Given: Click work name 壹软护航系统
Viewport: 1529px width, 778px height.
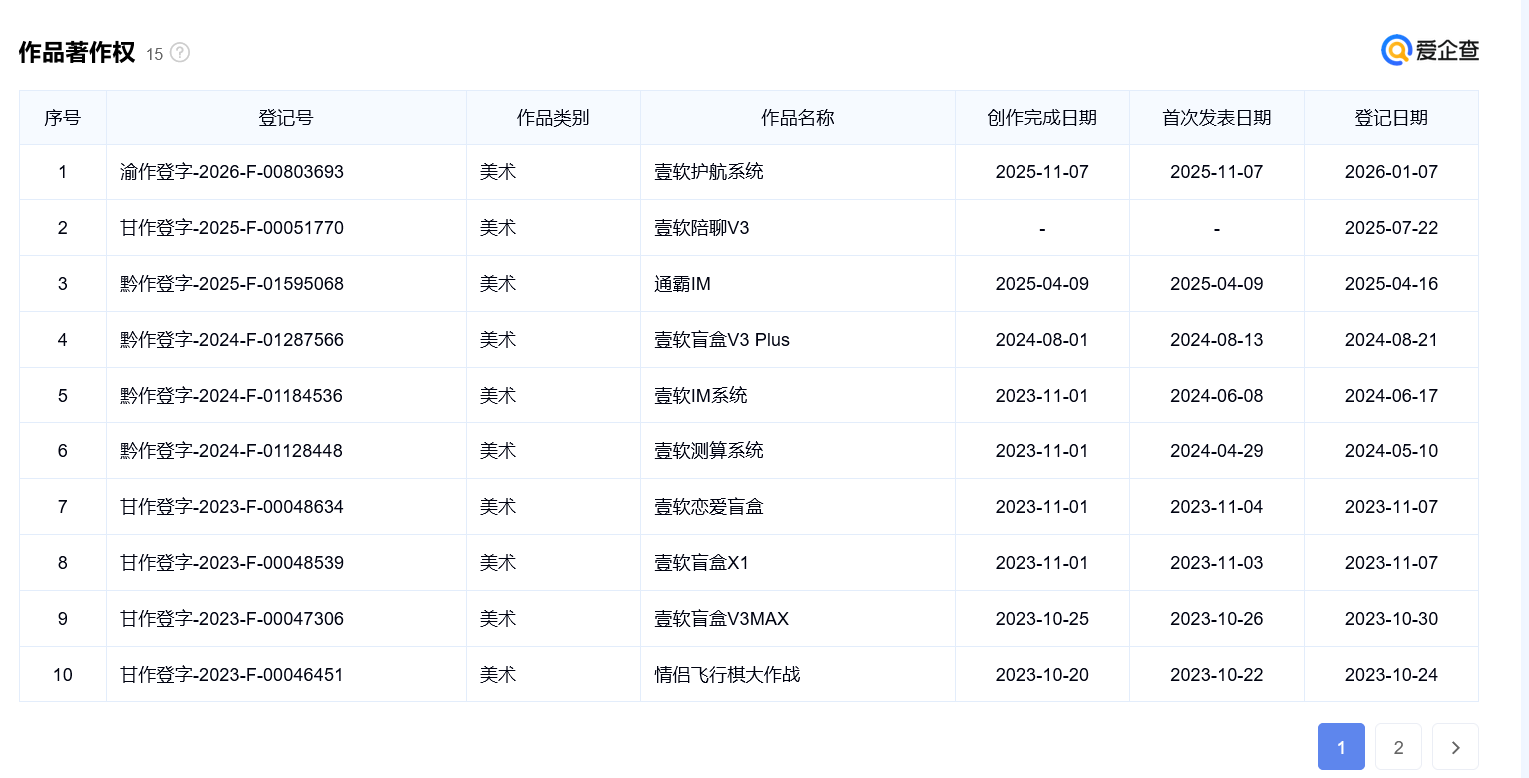Looking at the screenshot, I should click(709, 172).
